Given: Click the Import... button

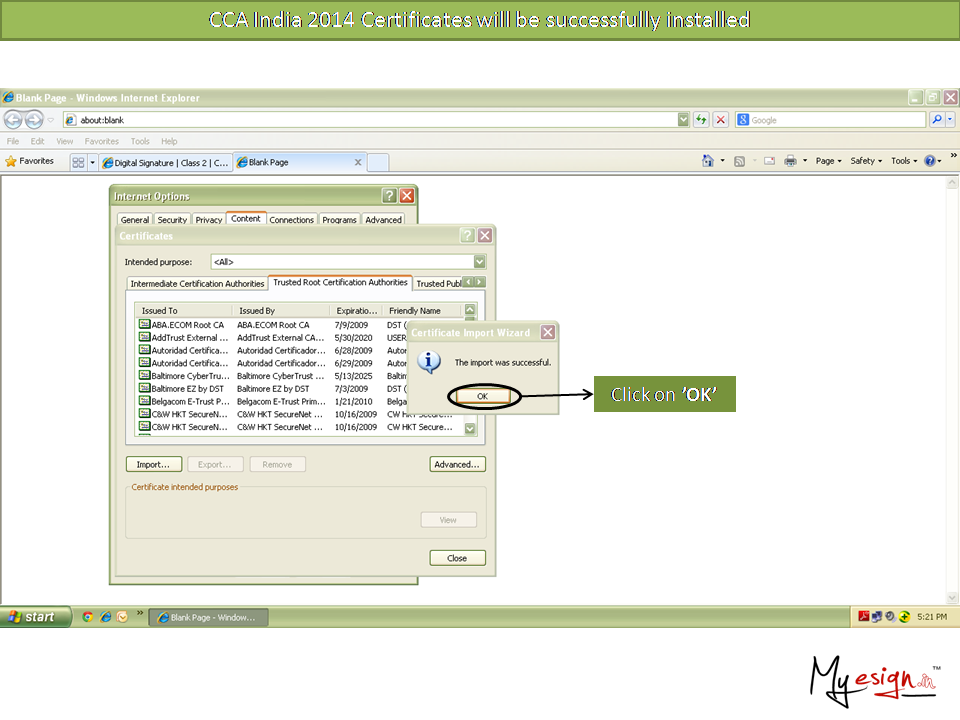Looking at the screenshot, I should (153, 464).
